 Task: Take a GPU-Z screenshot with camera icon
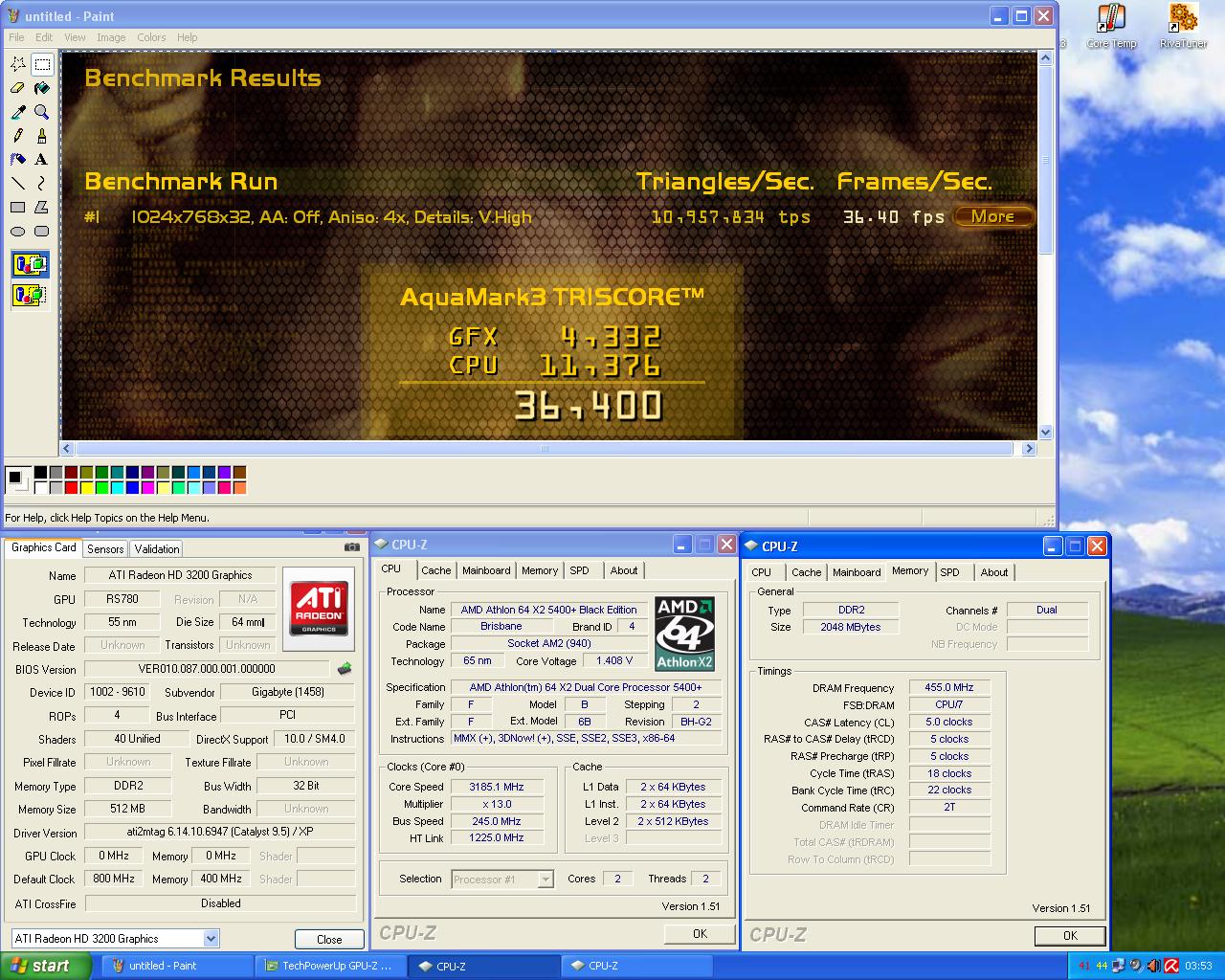352,546
